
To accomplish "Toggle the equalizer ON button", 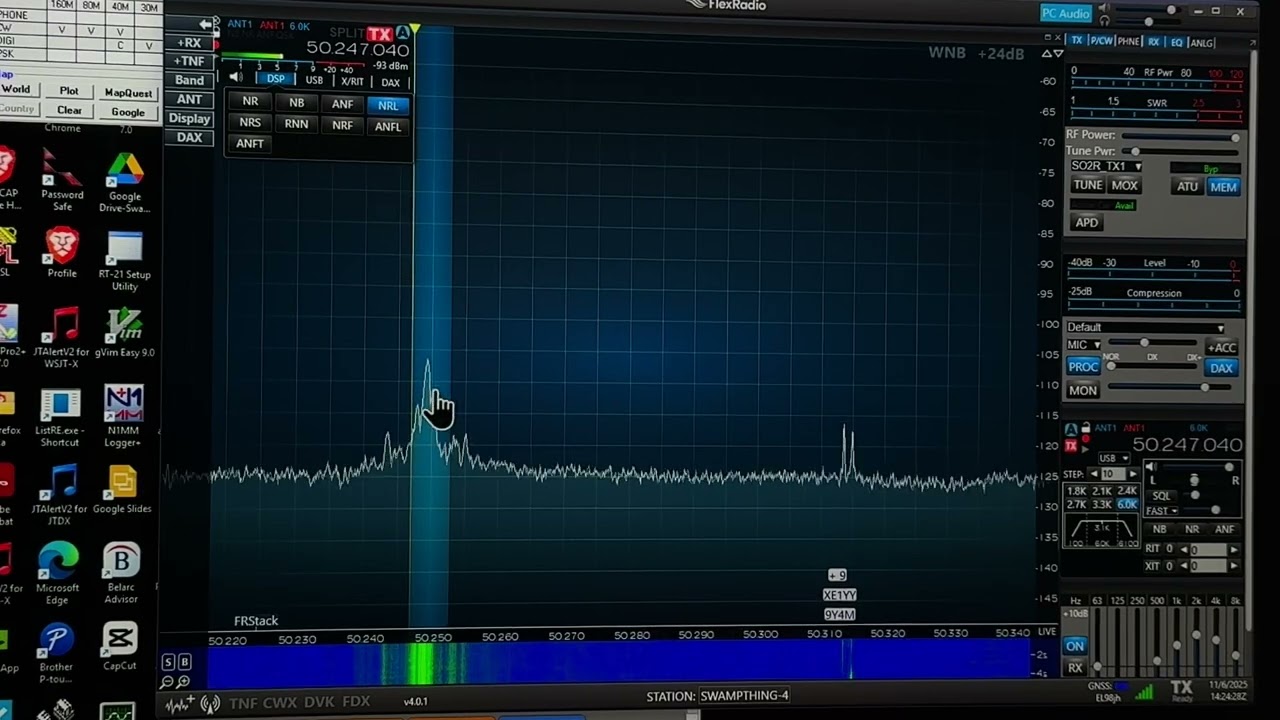I will click(1075, 646).
